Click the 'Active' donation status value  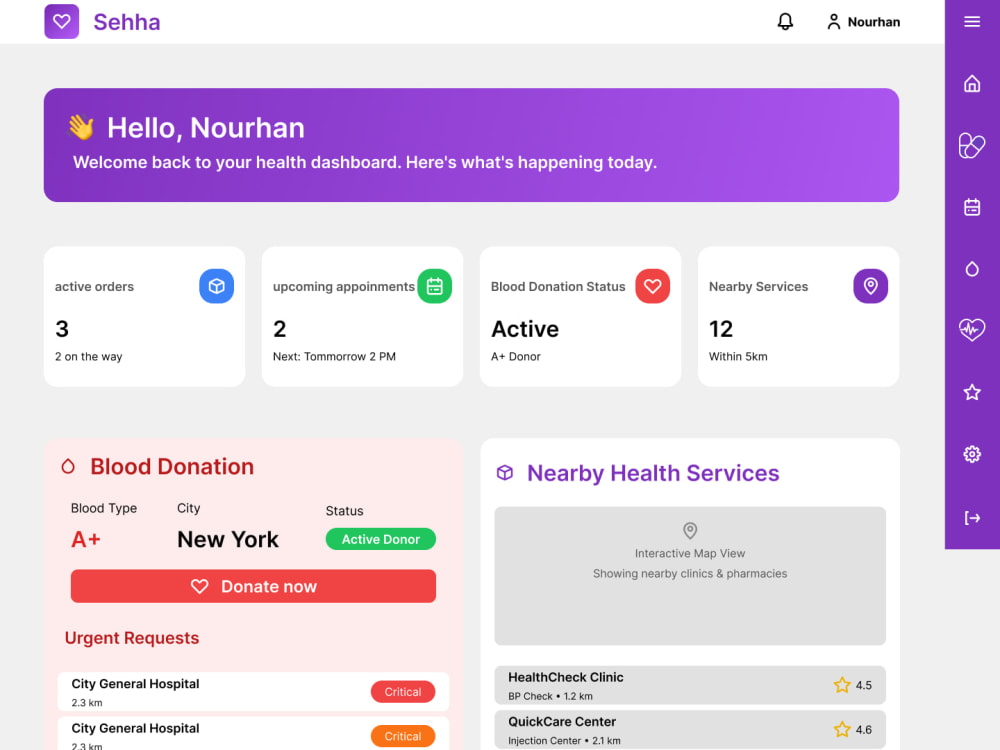pyautogui.click(x=525, y=329)
